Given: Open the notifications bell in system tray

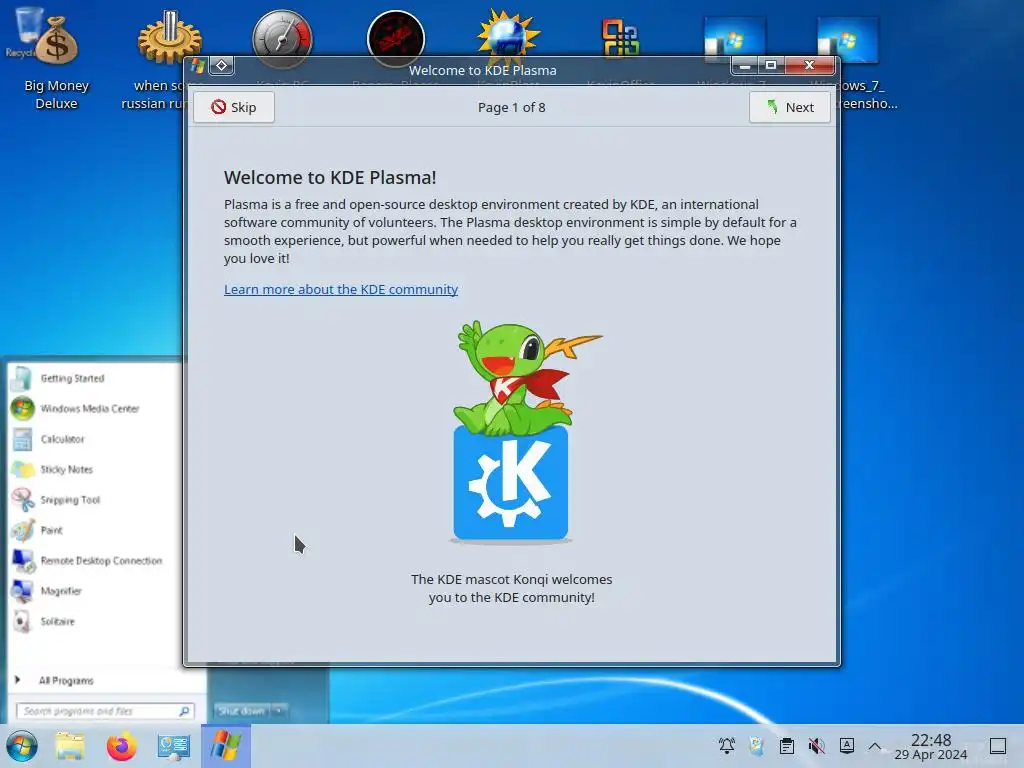Looking at the screenshot, I should [x=727, y=746].
